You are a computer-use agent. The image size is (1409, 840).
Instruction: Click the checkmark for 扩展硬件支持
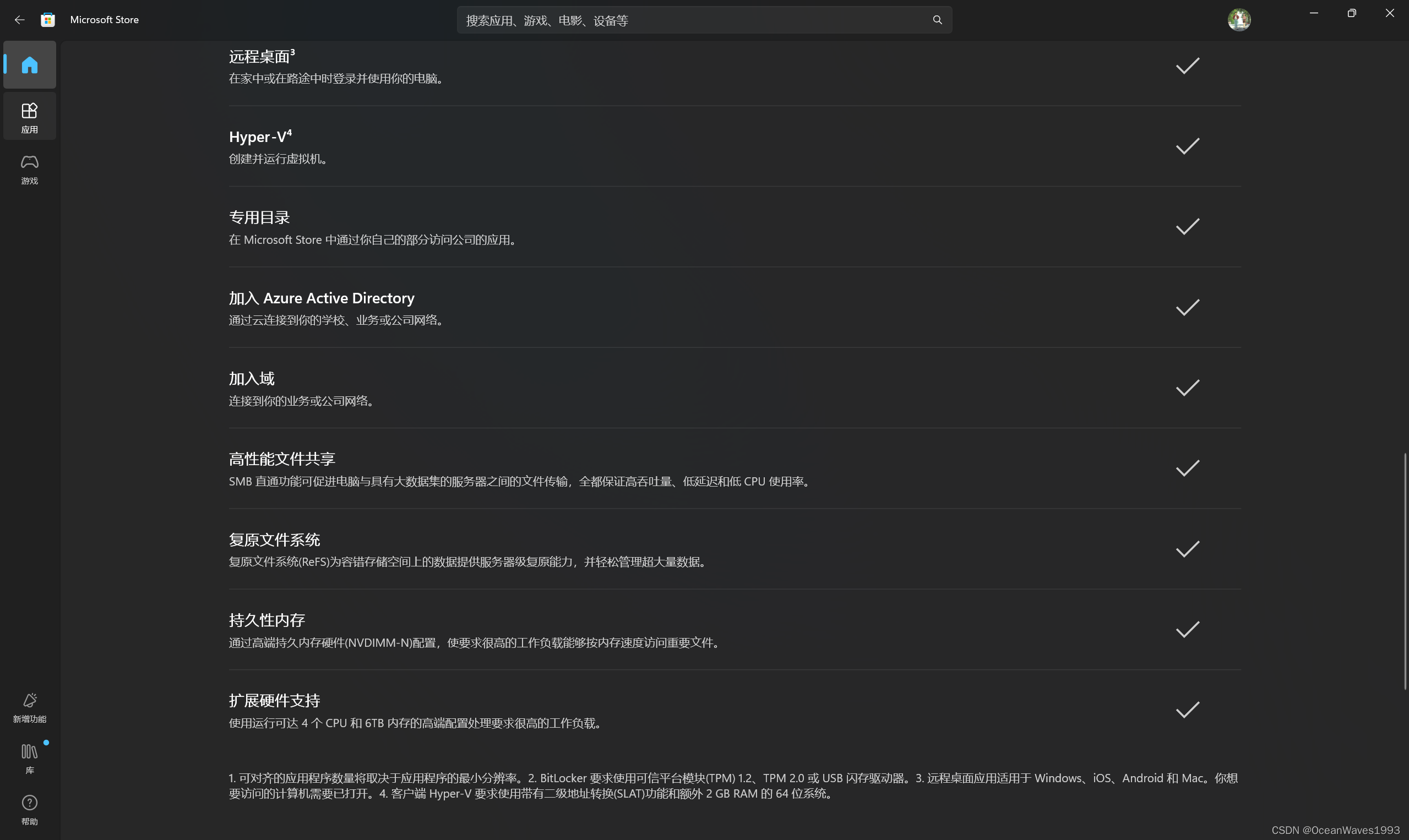click(1188, 710)
